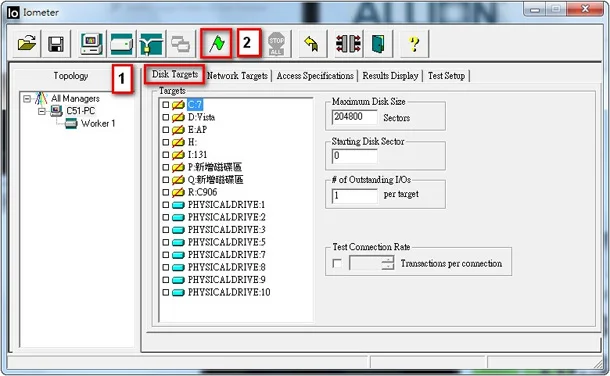Save test configuration floppy icon

[x=56, y=44]
